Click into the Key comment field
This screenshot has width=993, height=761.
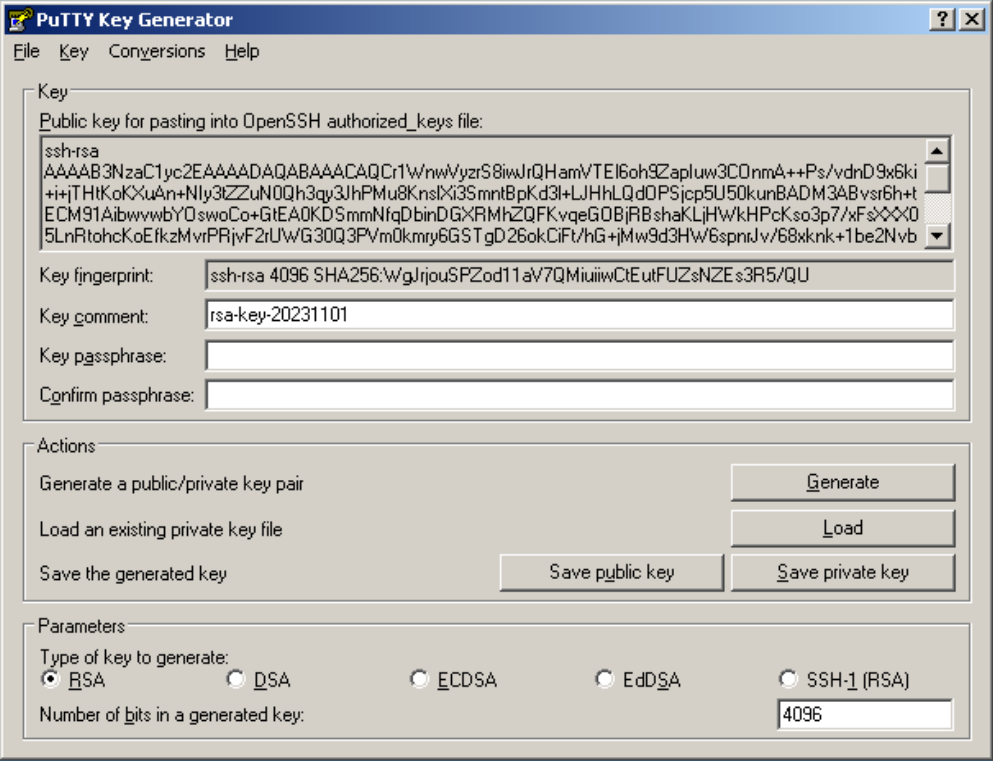pyautogui.click(x=579, y=315)
